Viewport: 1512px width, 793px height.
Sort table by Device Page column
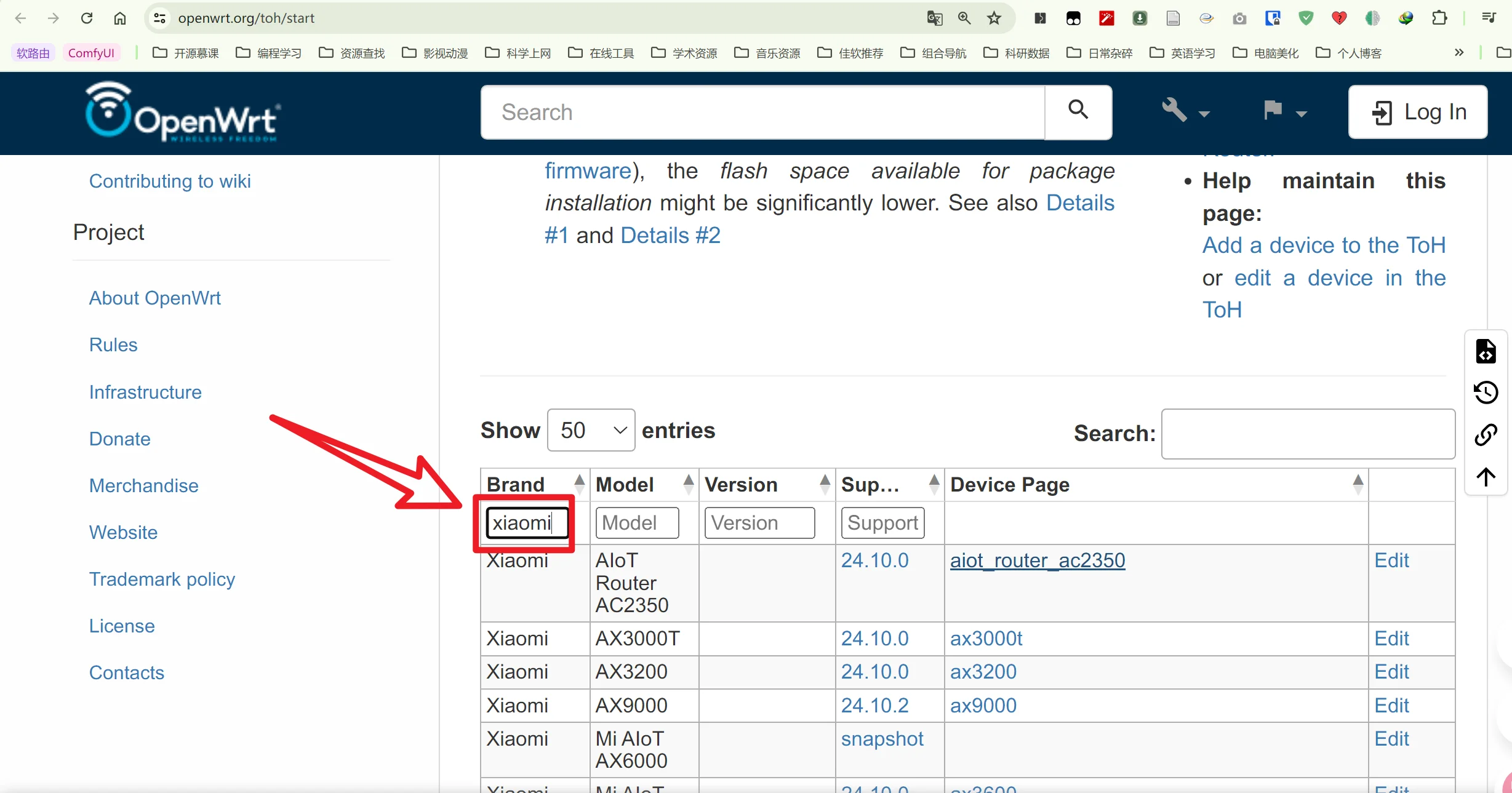click(x=1156, y=485)
